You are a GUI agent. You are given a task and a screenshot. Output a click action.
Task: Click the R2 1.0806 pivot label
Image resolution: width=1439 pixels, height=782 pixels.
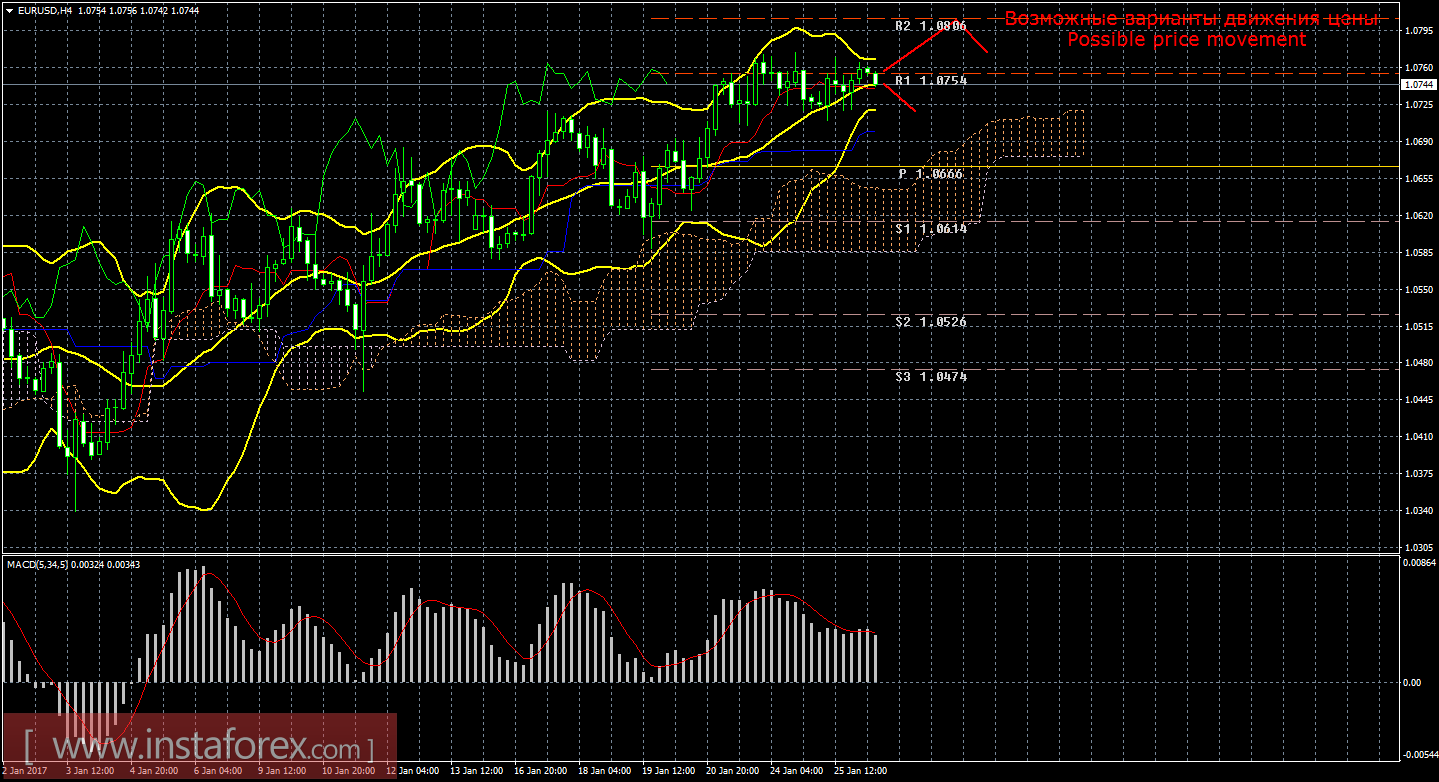pyautogui.click(x=931, y=26)
